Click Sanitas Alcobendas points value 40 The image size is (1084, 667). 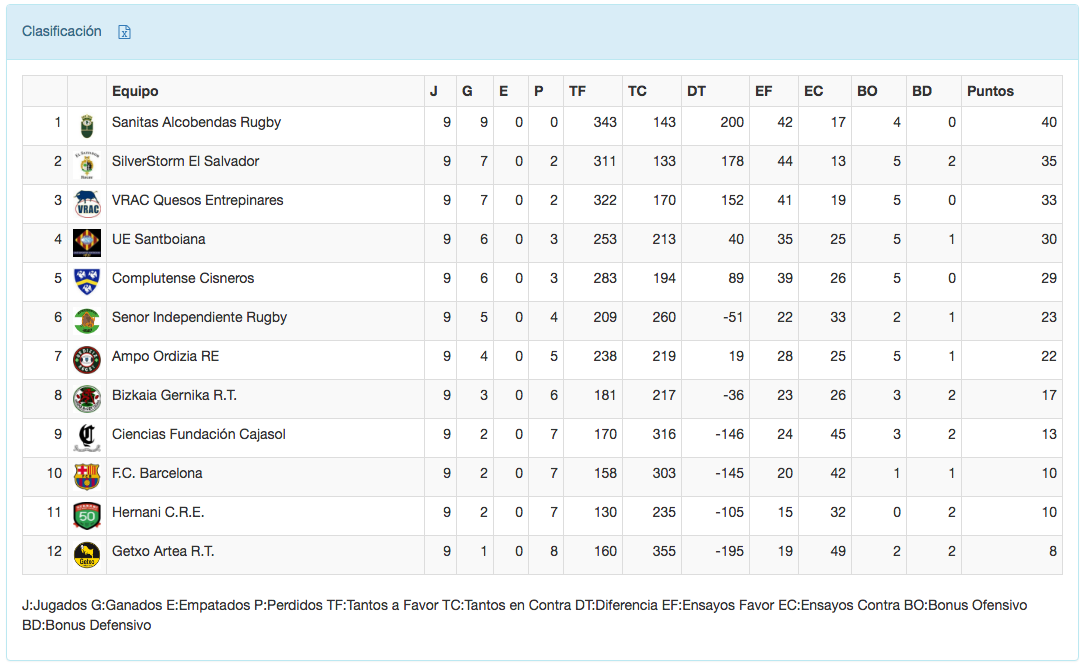pyautogui.click(x=1048, y=122)
